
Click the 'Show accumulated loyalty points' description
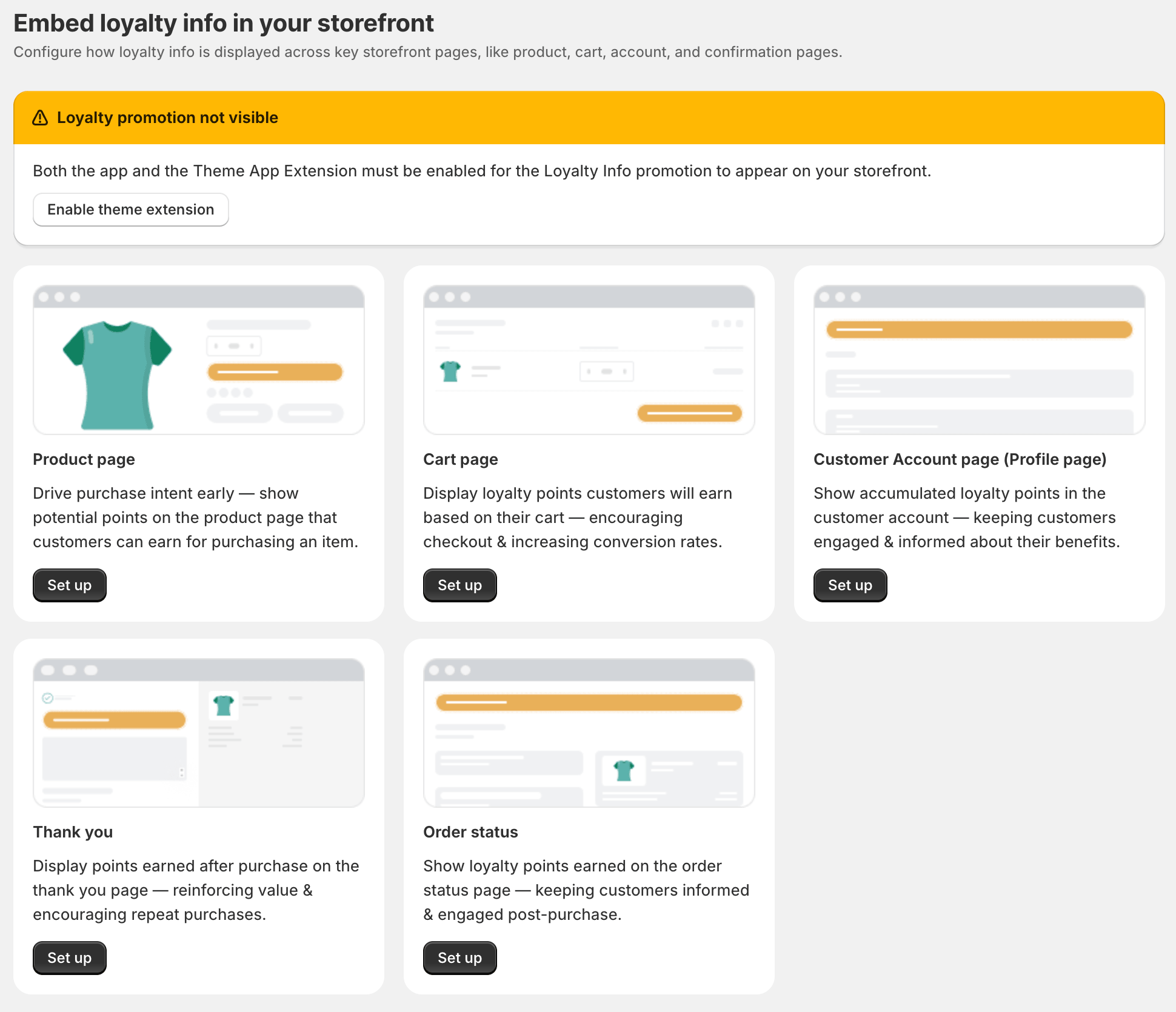click(967, 518)
